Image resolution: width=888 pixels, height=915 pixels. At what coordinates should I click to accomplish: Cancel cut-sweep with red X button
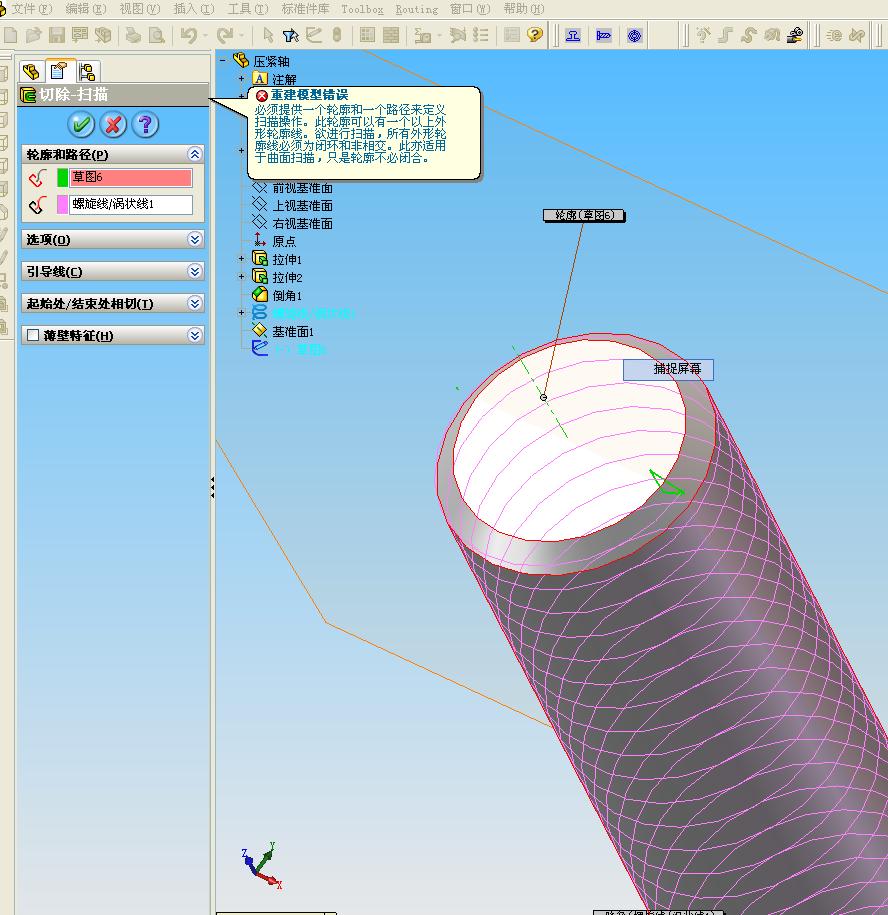113,124
